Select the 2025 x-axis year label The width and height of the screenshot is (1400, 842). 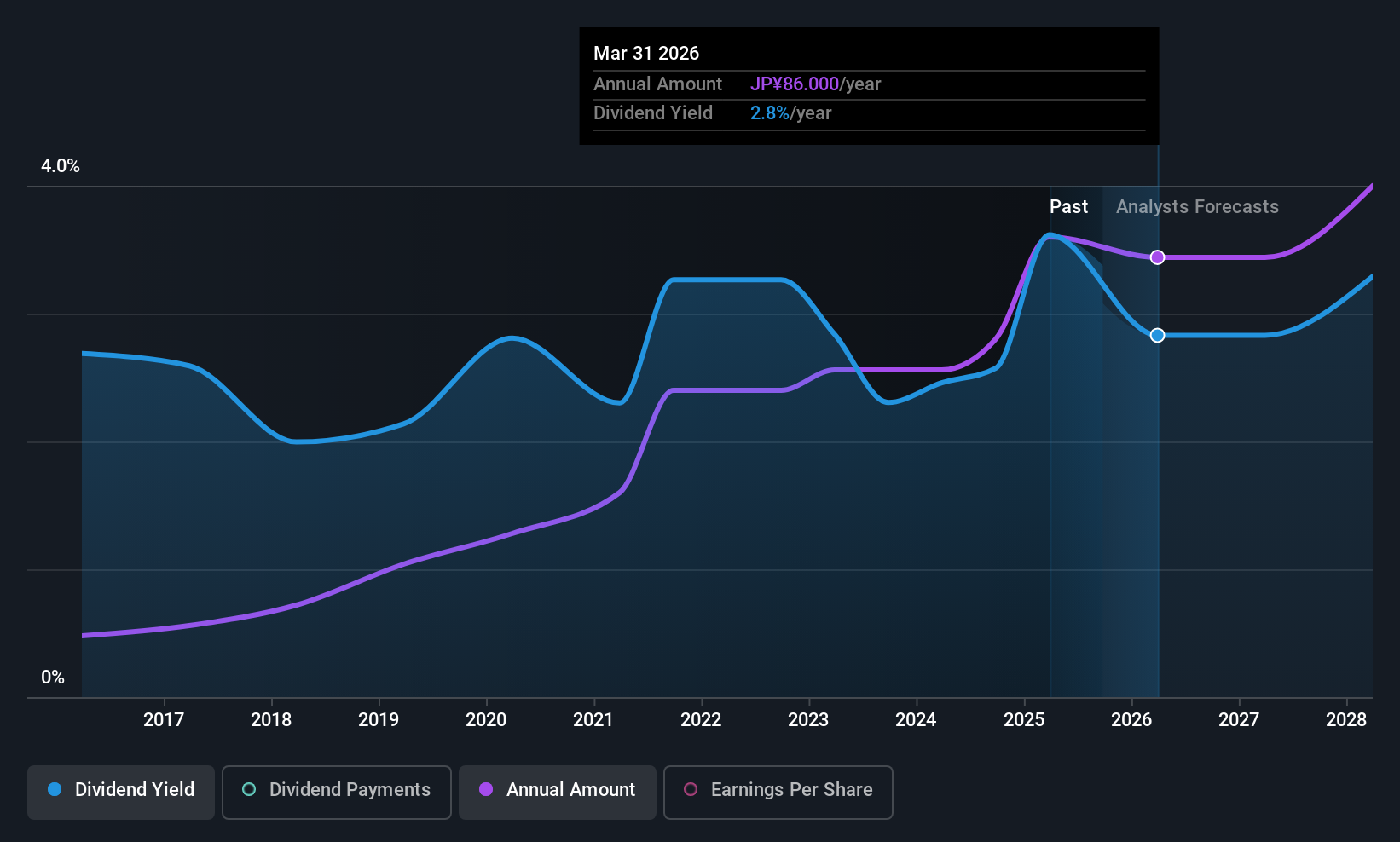click(1024, 720)
